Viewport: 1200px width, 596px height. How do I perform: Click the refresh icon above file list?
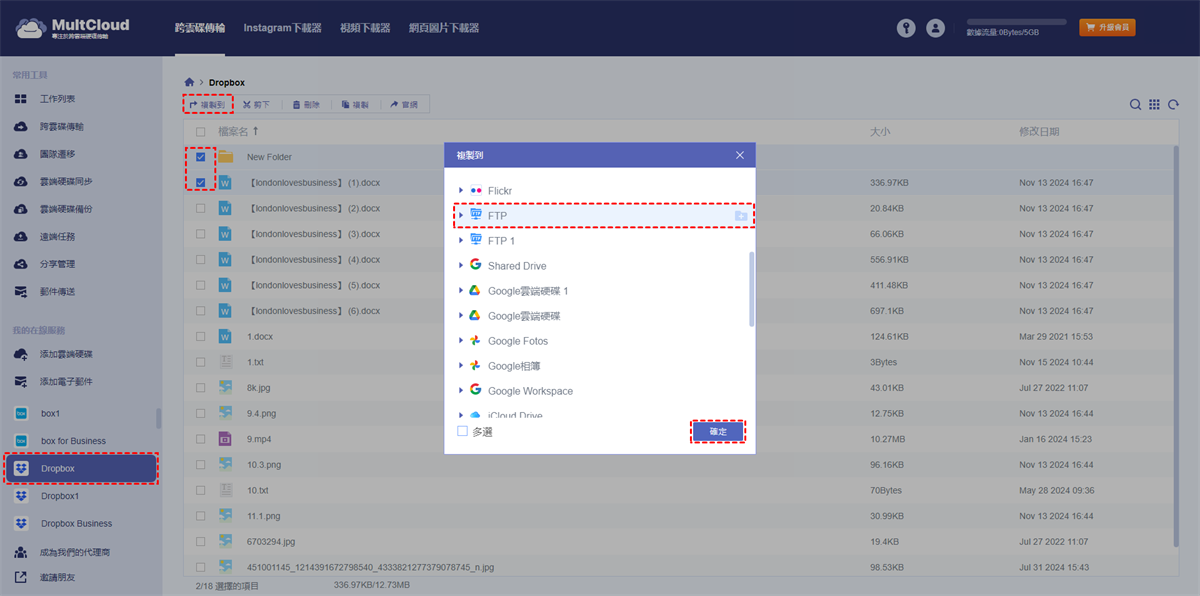1173,104
